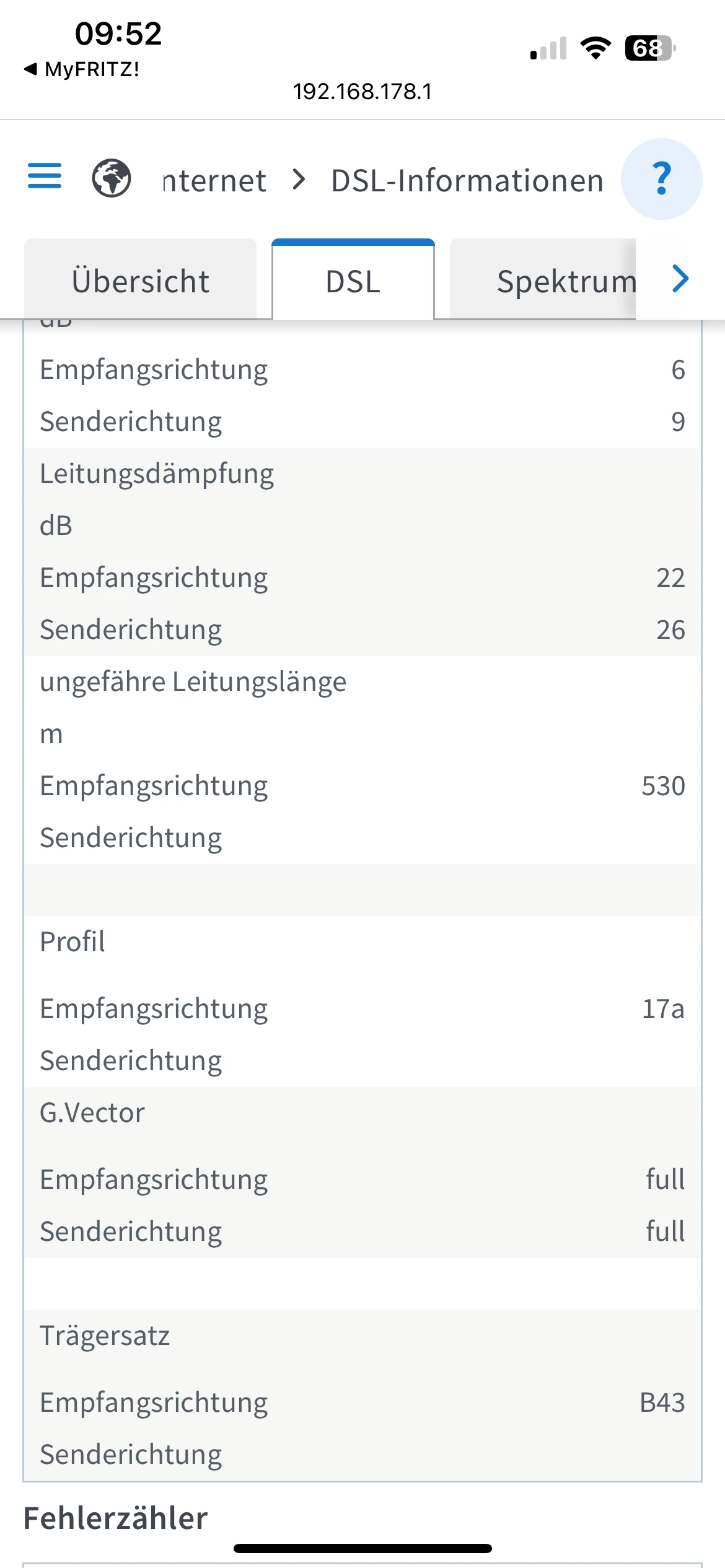725x1568 pixels.
Task: Tap the battery level indicator
Action: point(649,48)
